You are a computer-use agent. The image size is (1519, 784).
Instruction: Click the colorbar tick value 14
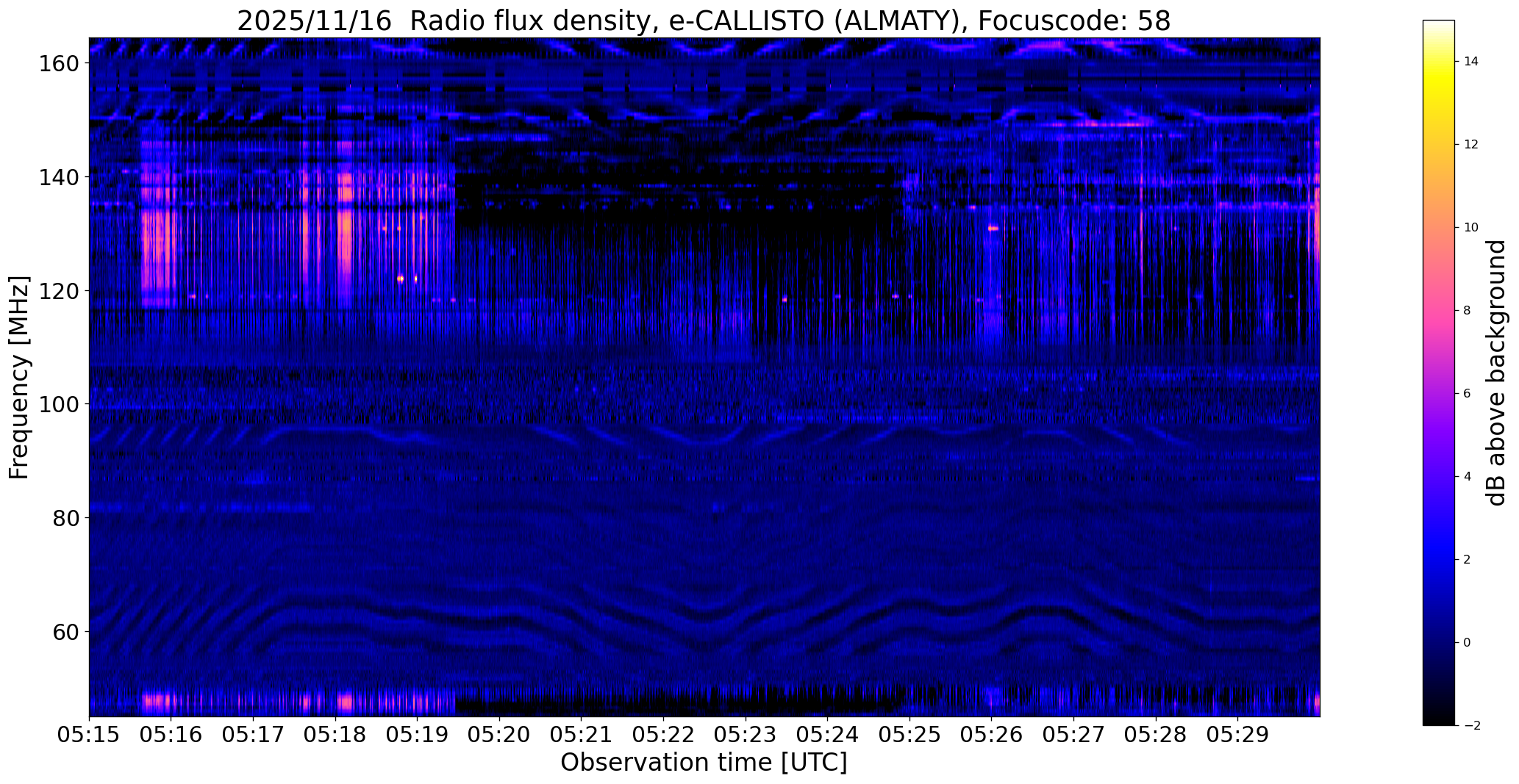(x=1471, y=62)
